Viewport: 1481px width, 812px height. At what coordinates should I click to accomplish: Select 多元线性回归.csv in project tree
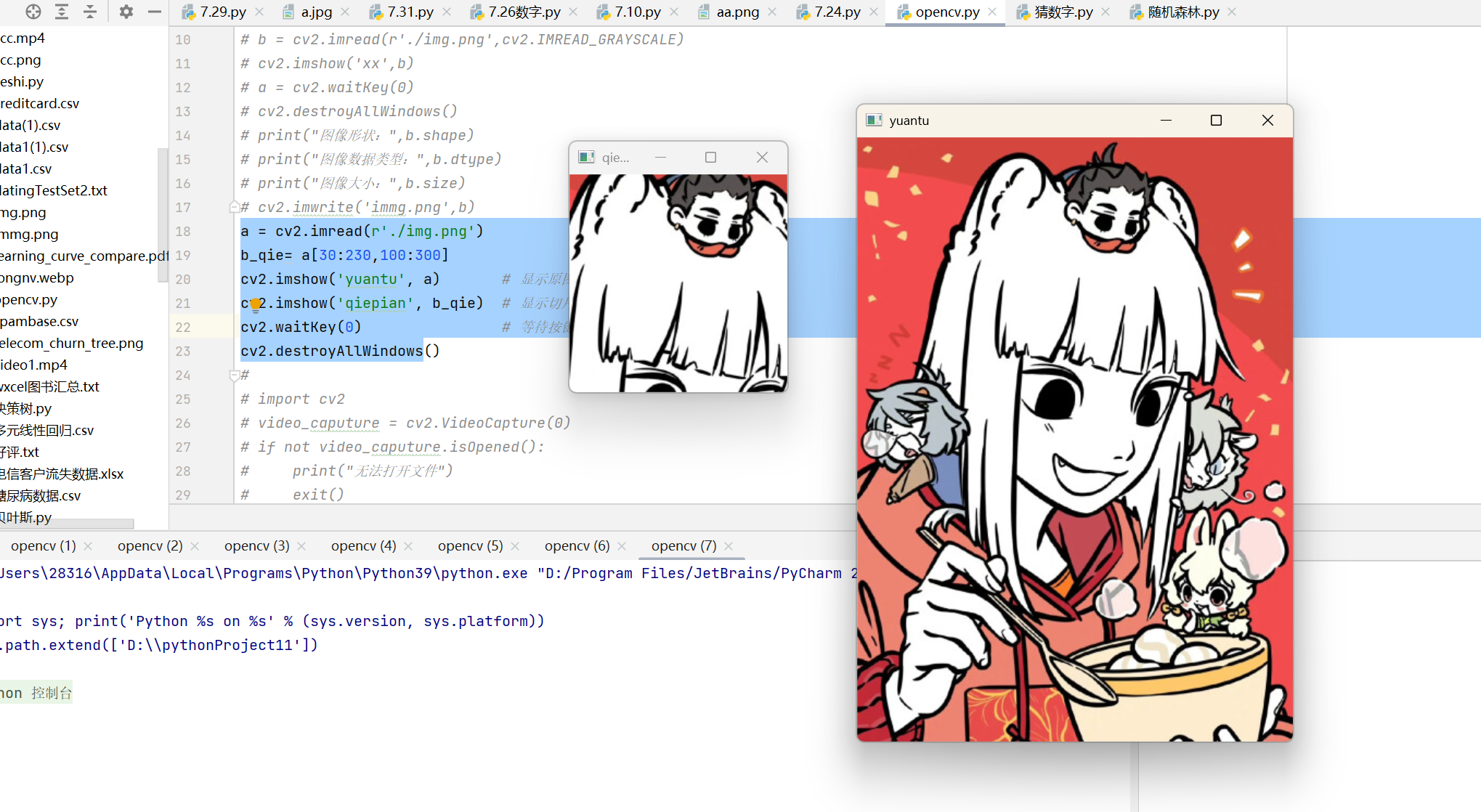tap(47, 430)
